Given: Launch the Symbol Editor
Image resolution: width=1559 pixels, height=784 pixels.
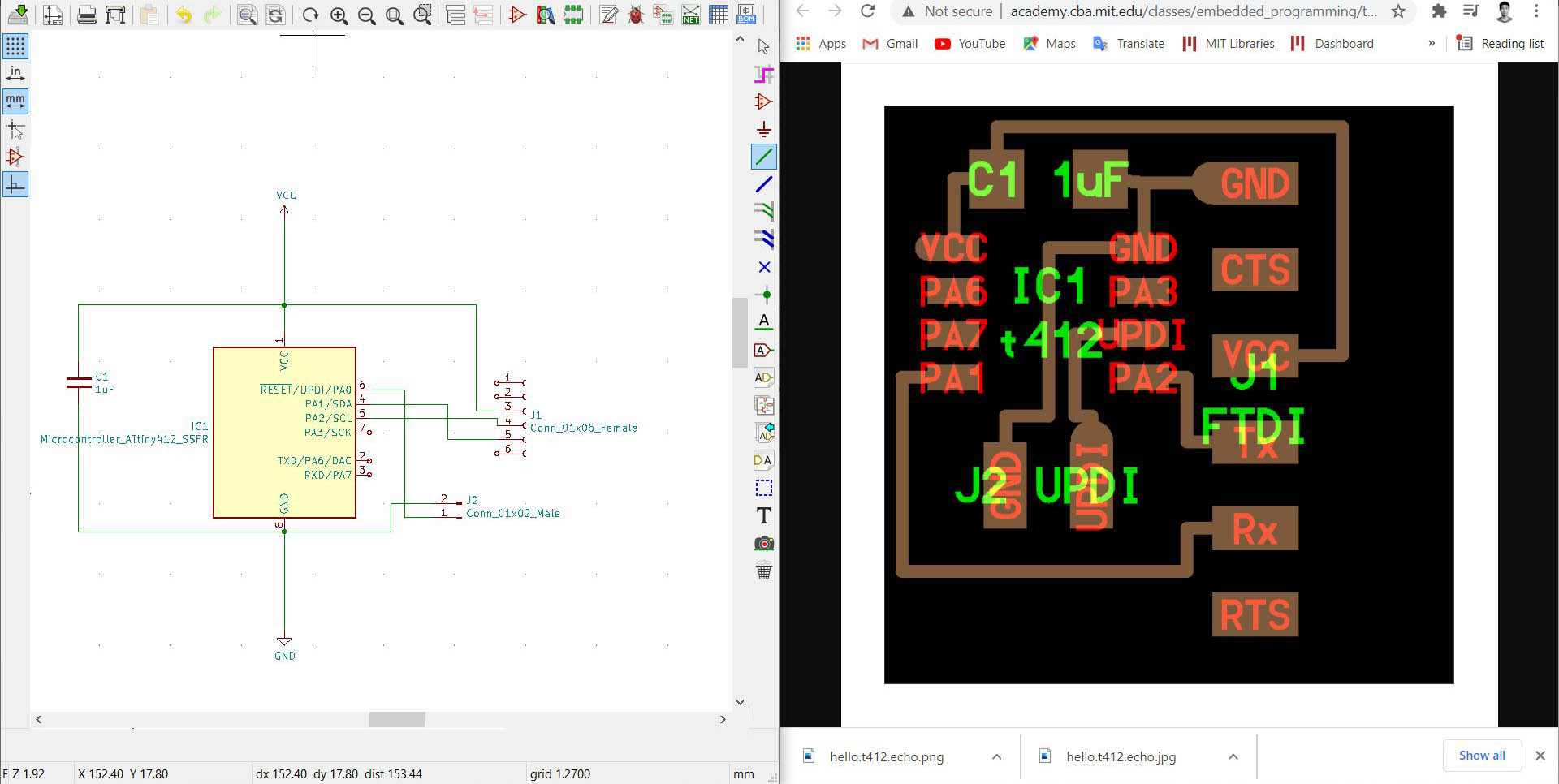Looking at the screenshot, I should tap(517, 15).
